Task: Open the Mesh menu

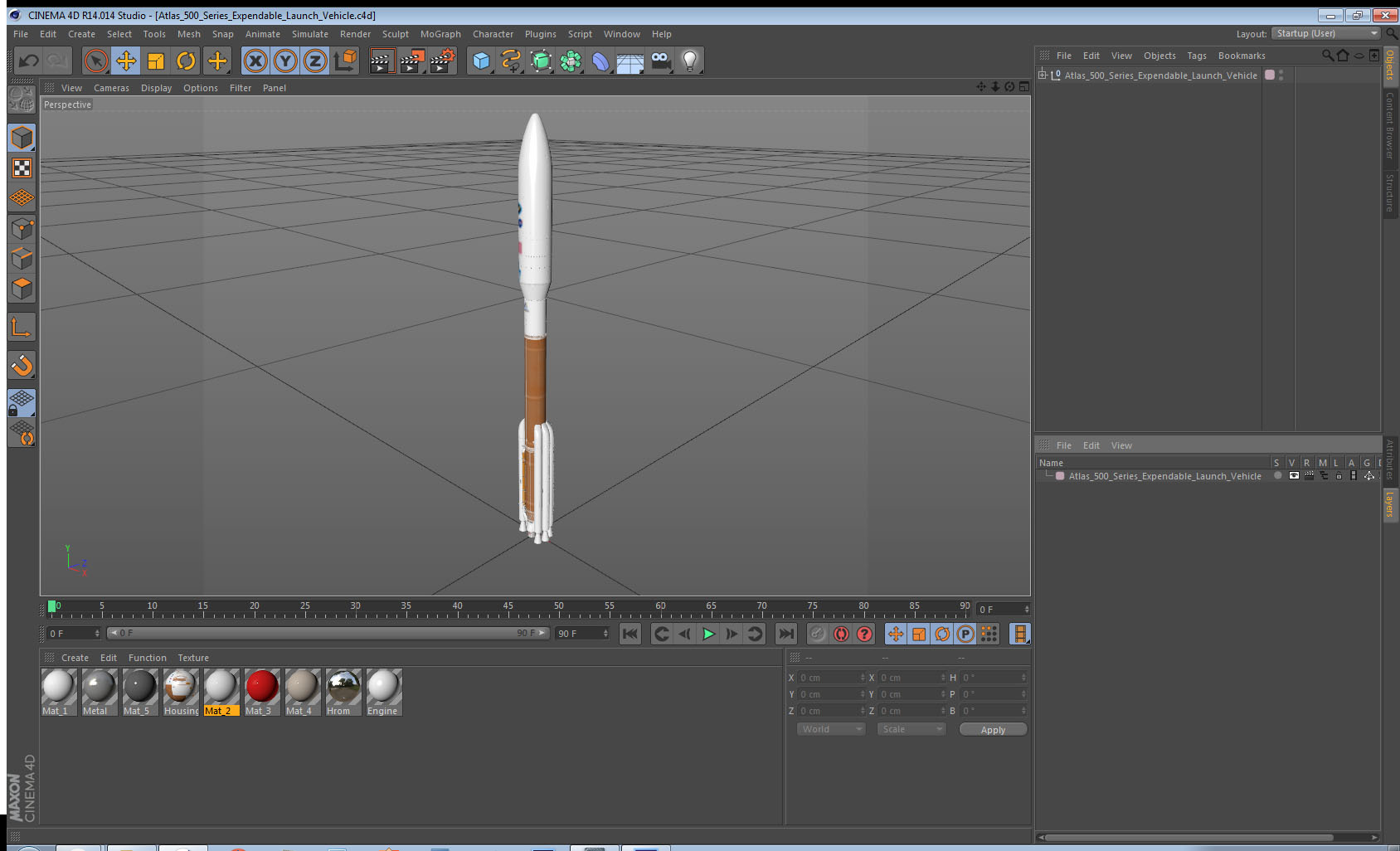Action: (x=188, y=34)
